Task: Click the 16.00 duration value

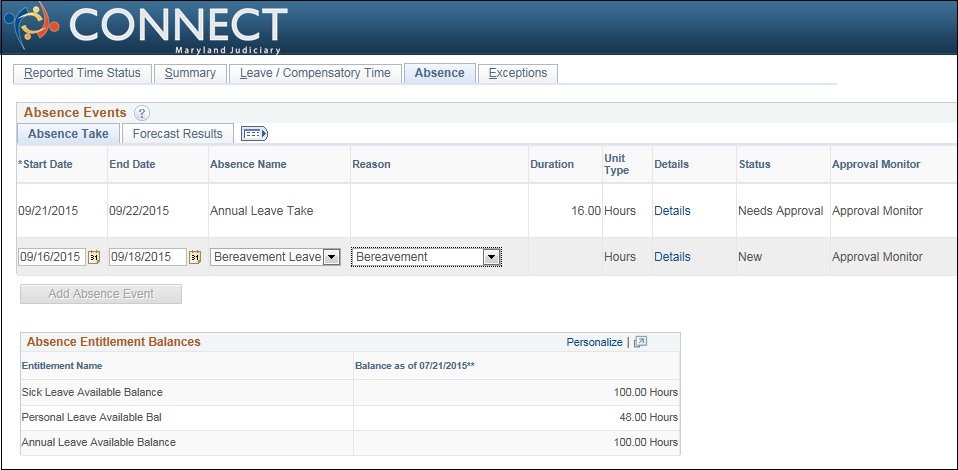Action: pos(585,211)
